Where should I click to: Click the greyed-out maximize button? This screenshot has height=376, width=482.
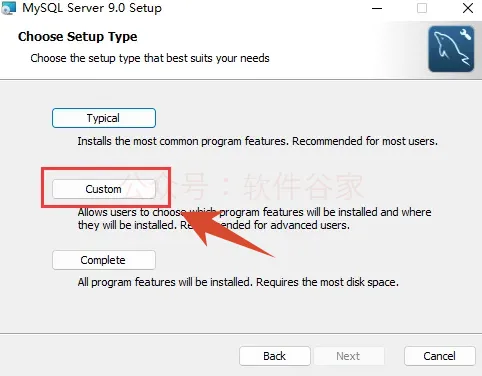click(x=422, y=8)
